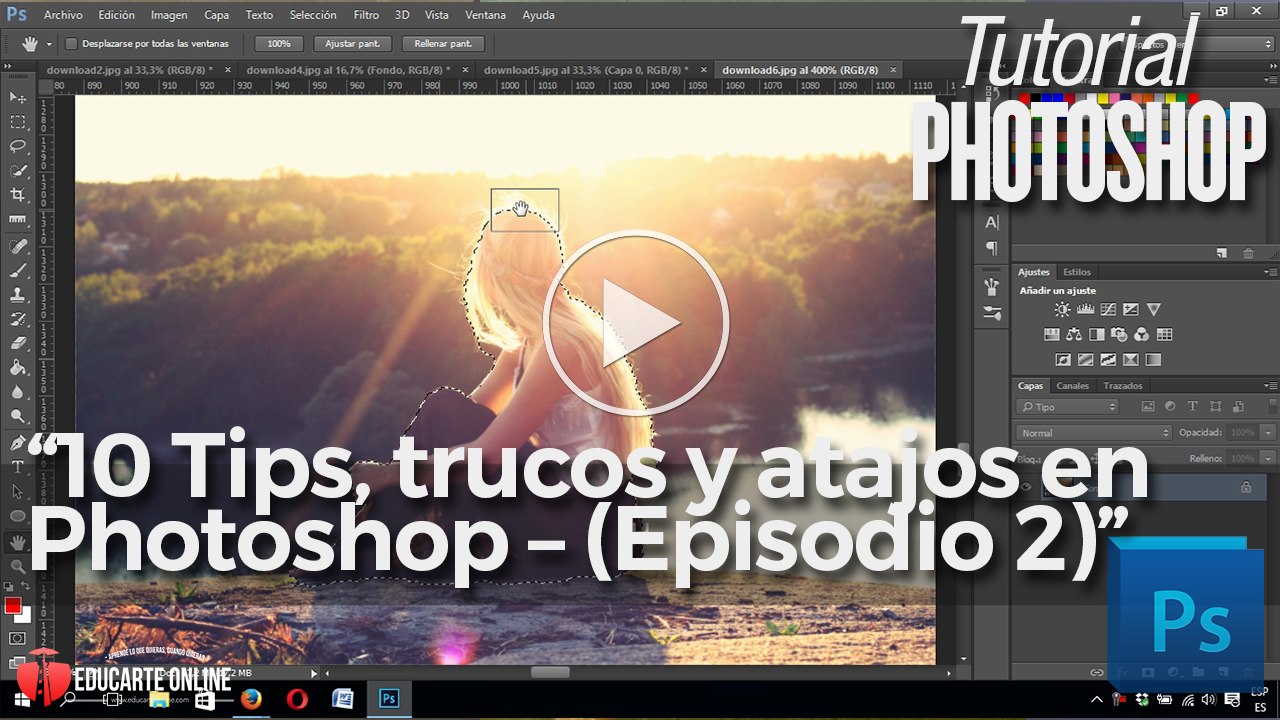Viewport: 1280px width, 720px height.
Task: Open Firefox from the taskbar
Action: (251, 698)
